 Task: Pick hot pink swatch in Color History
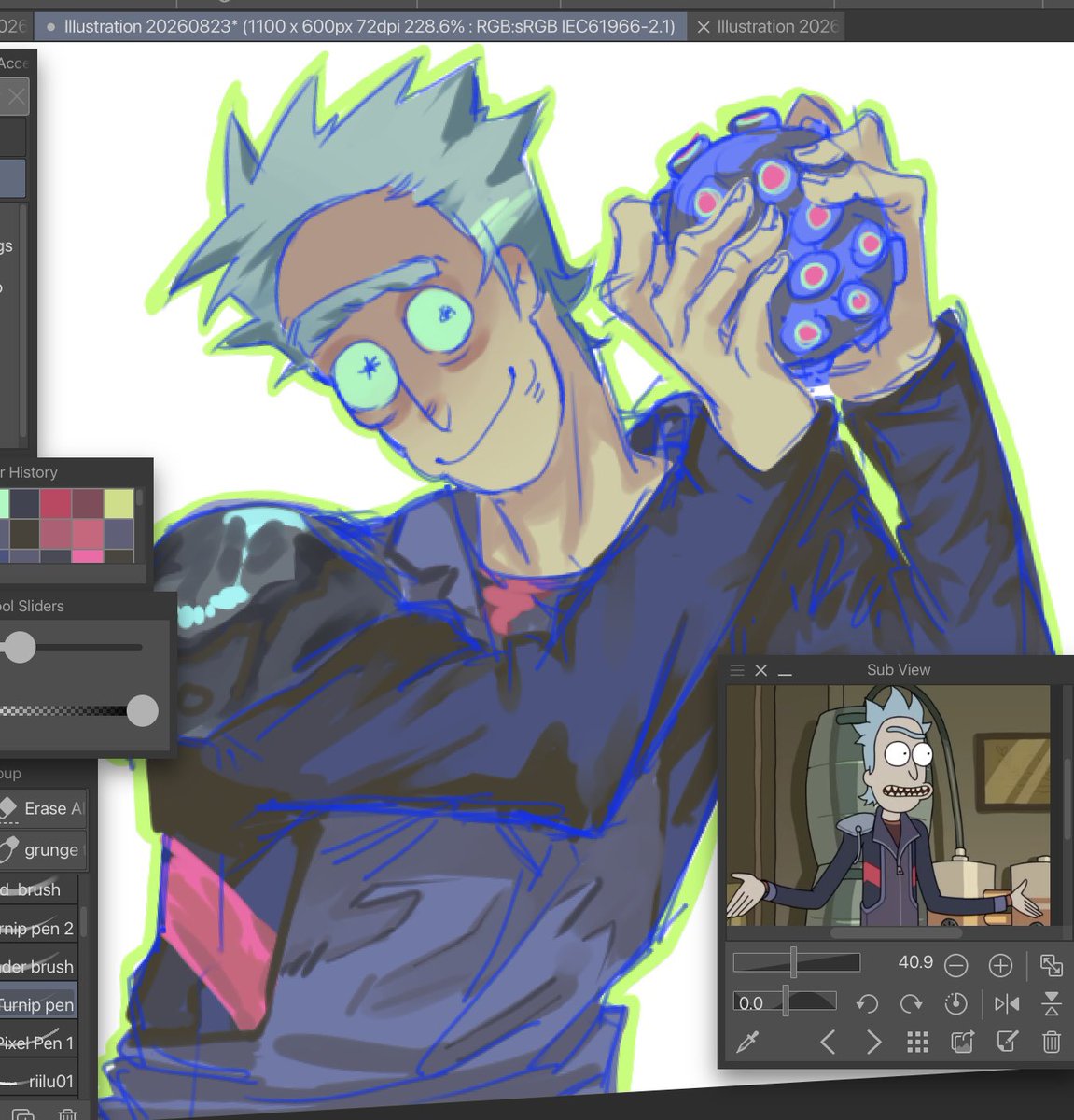[x=87, y=556]
